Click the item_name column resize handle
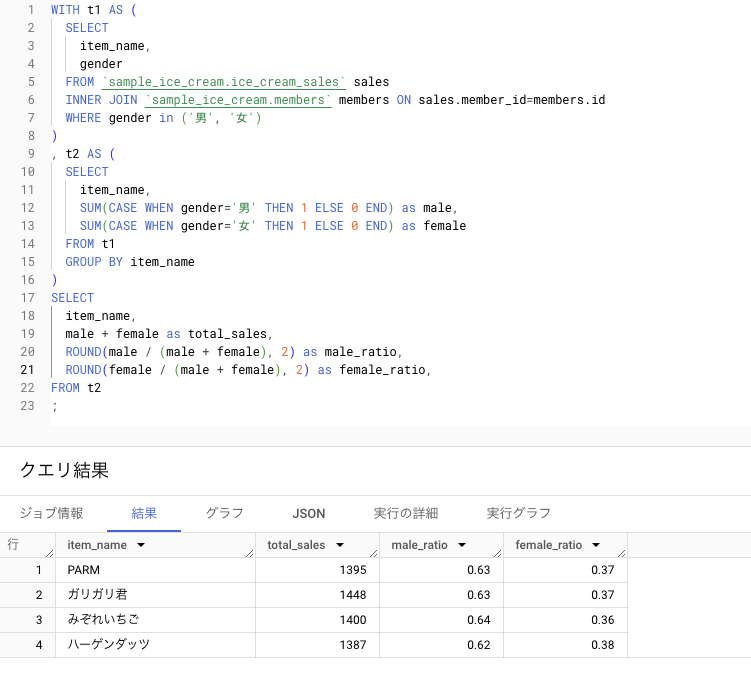 tap(250, 553)
